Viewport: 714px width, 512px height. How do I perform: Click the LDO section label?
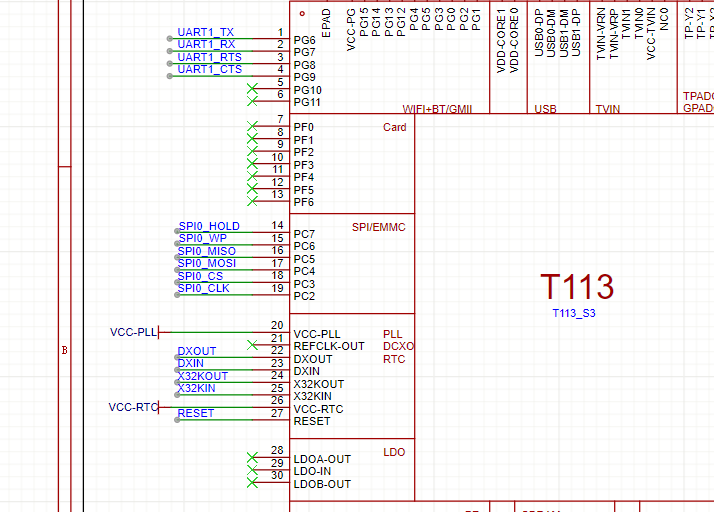394,452
